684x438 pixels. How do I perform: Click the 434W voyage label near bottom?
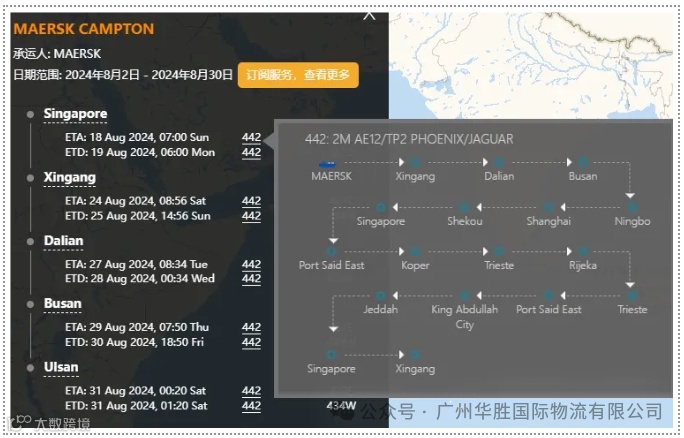(342, 406)
